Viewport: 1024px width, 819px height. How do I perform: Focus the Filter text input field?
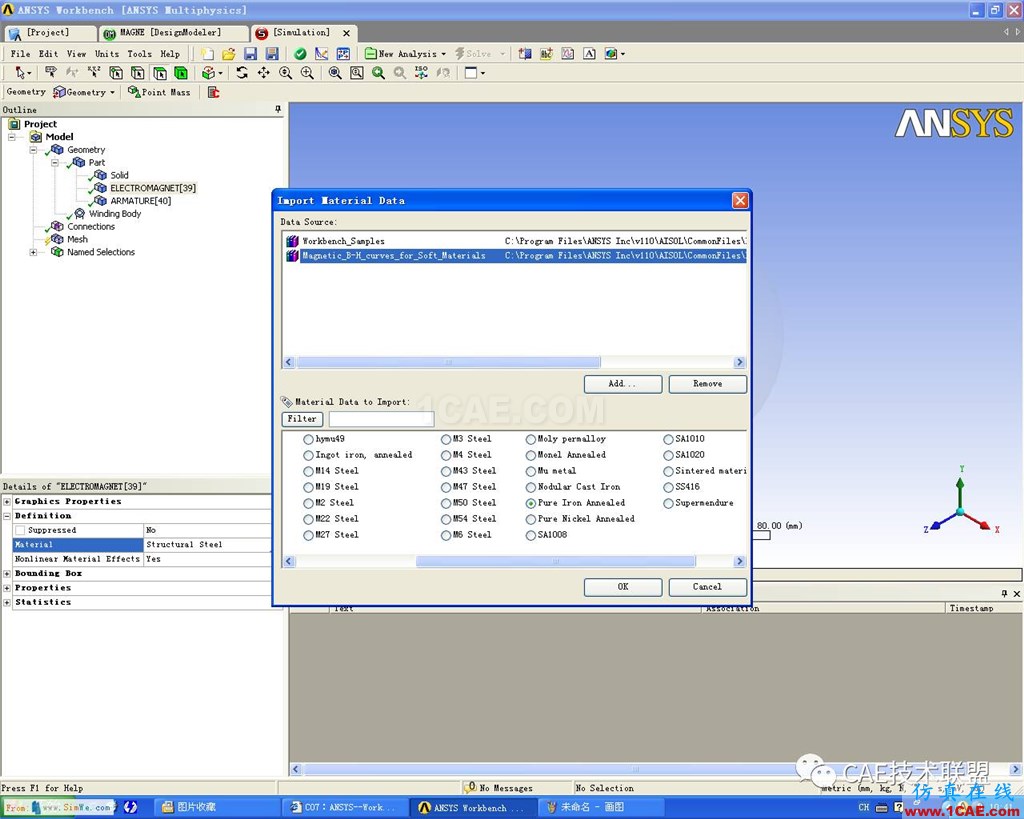pos(381,419)
